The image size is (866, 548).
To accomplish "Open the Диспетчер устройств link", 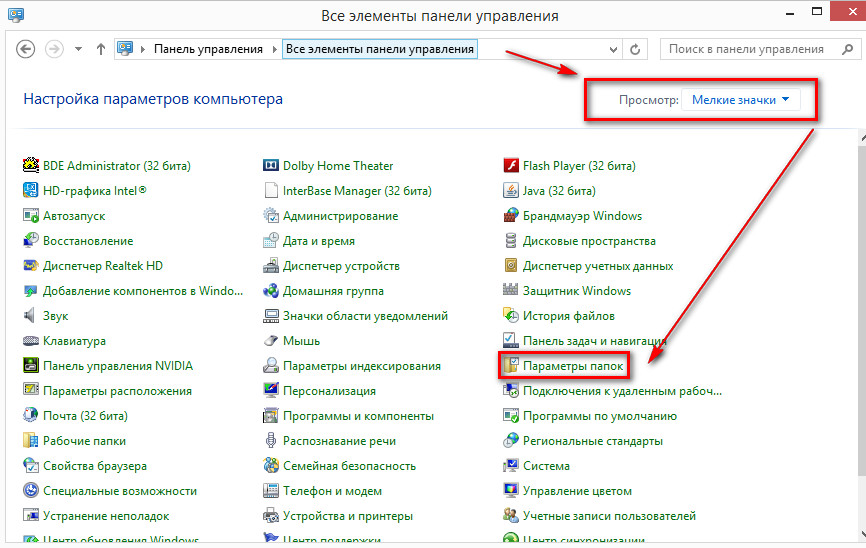I will 341,266.
